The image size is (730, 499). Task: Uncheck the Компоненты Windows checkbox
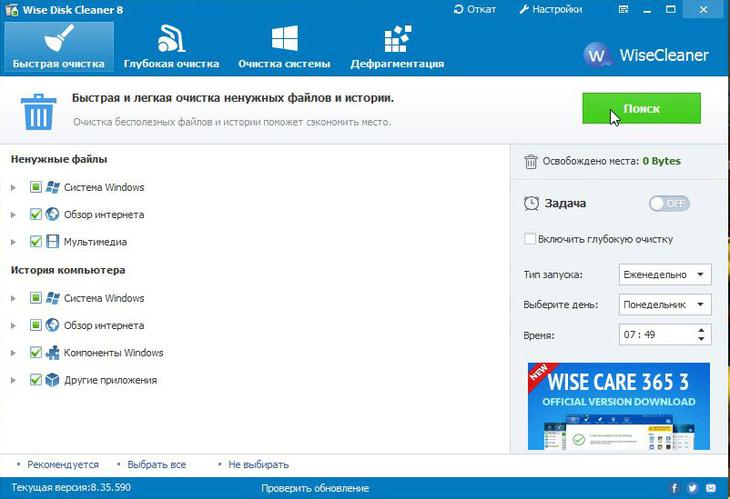click(x=35, y=352)
